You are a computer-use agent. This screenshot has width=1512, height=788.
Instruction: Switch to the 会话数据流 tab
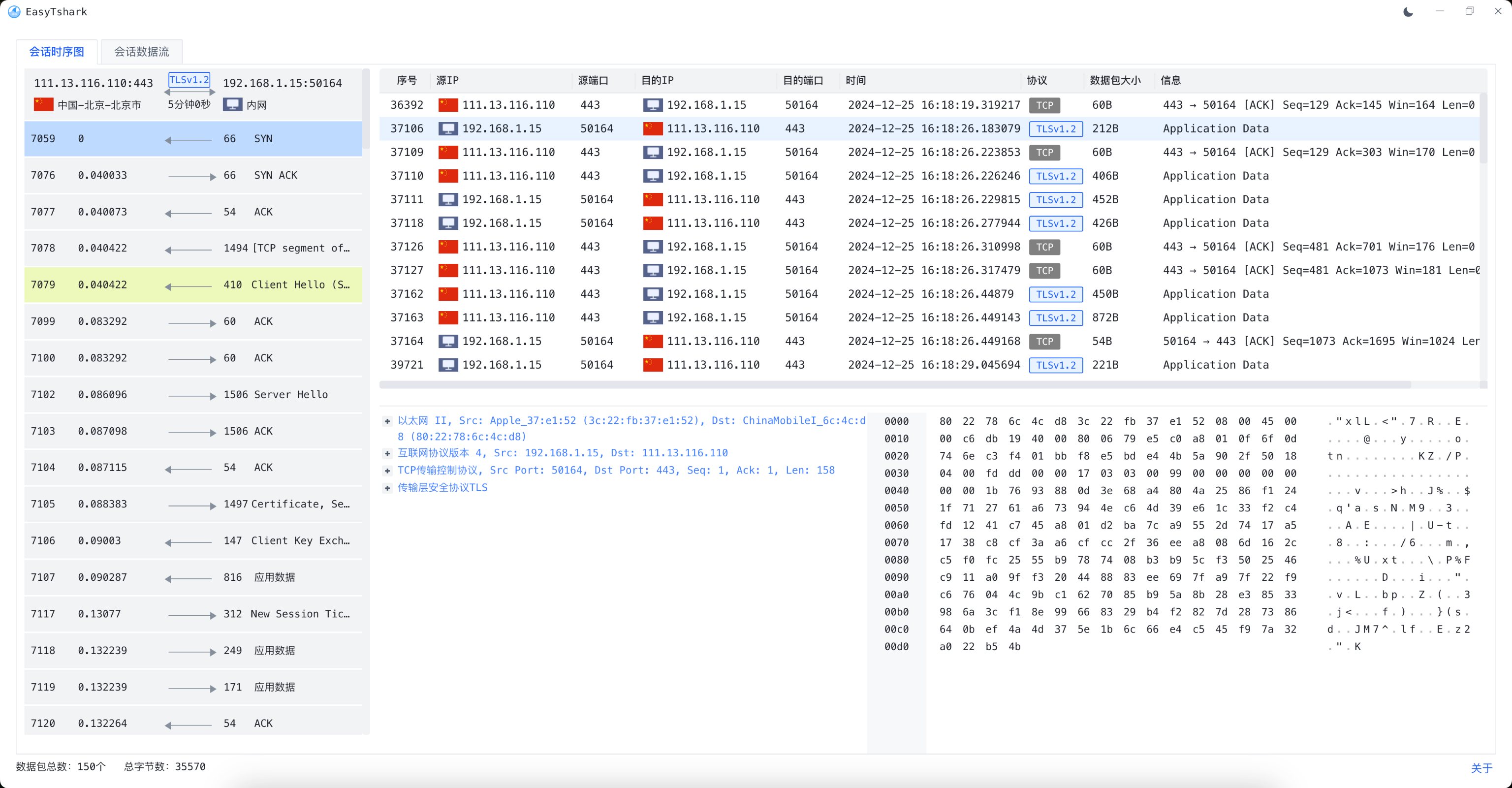141,52
